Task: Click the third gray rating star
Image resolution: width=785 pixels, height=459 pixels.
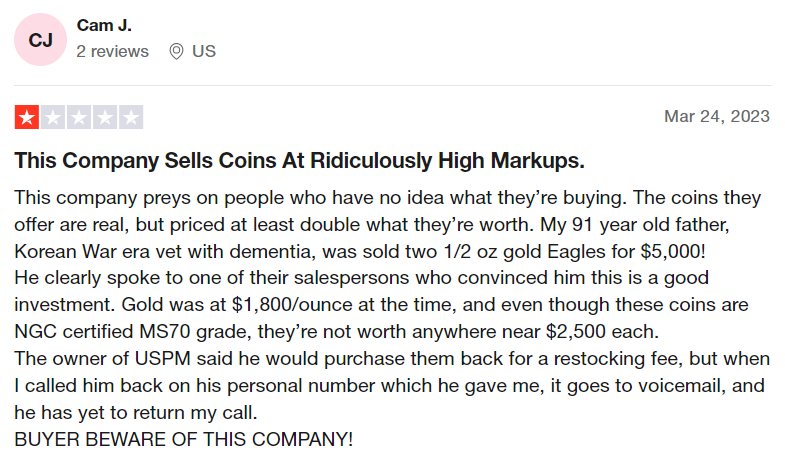Action: pos(79,117)
